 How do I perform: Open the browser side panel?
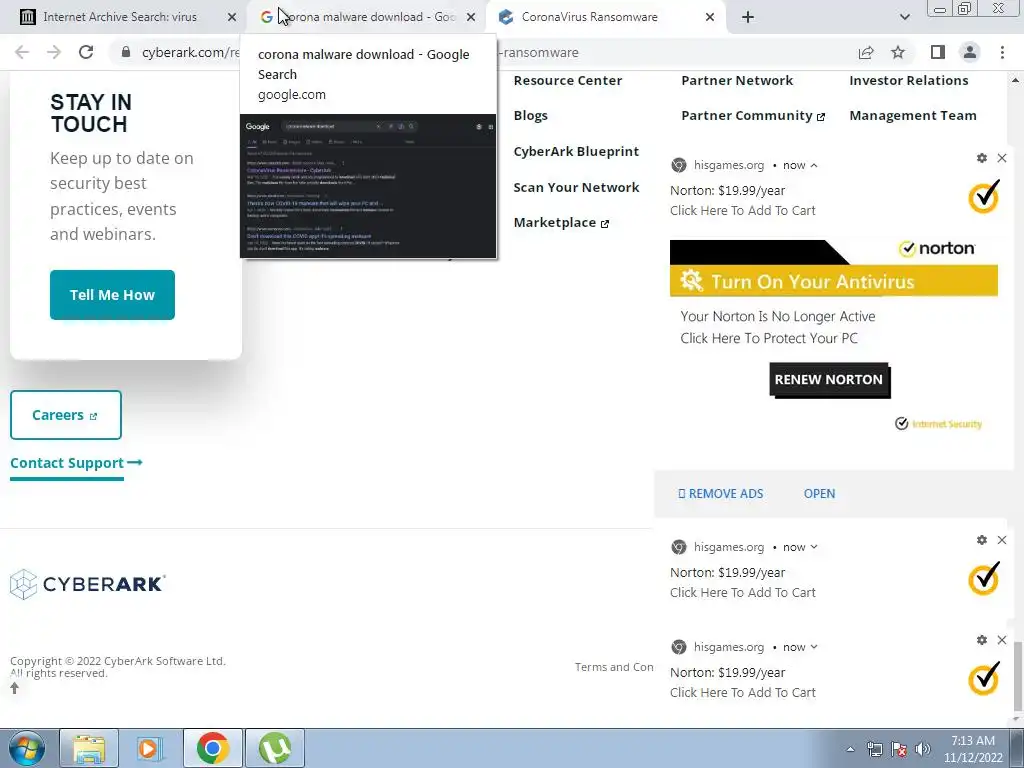tap(938, 52)
